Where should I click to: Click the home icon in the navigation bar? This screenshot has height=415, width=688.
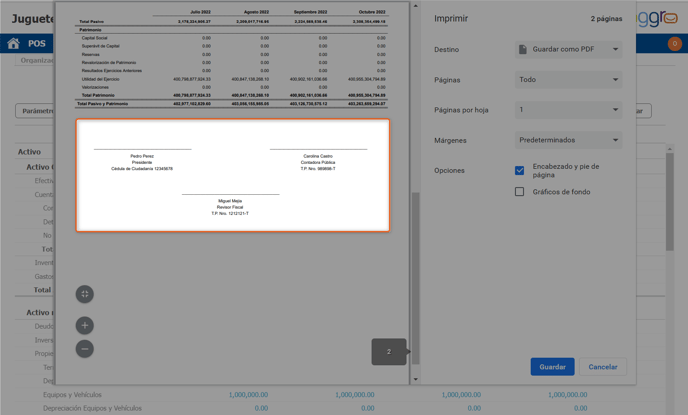coord(14,43)
